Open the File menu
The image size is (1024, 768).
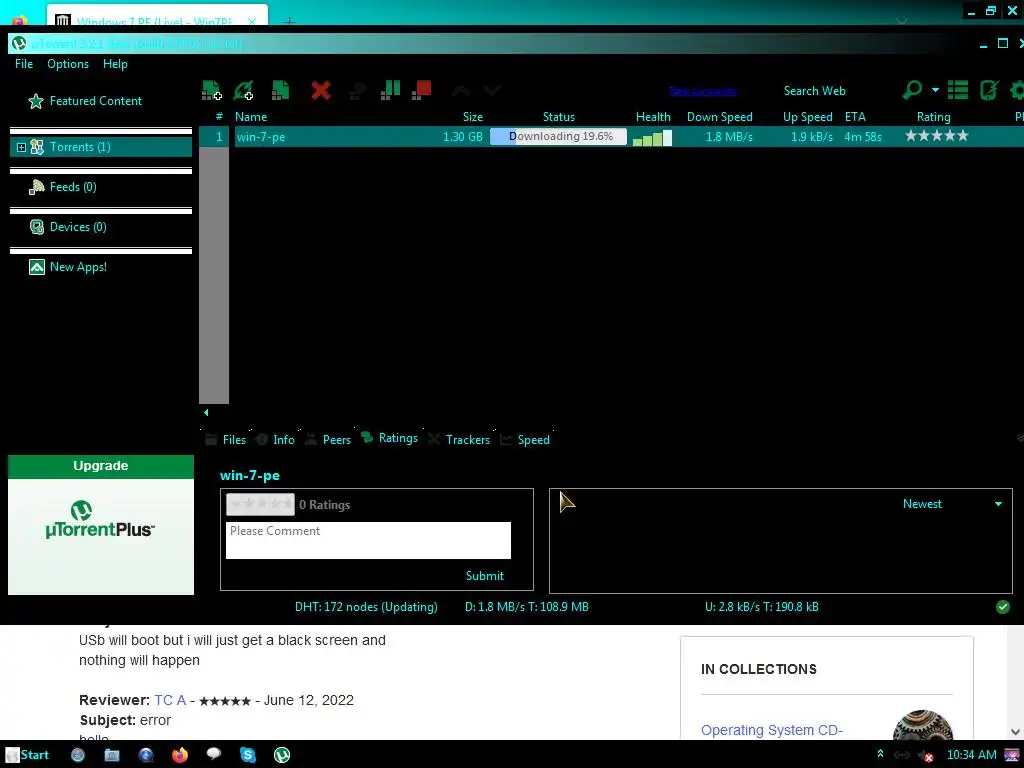(24, 64)
